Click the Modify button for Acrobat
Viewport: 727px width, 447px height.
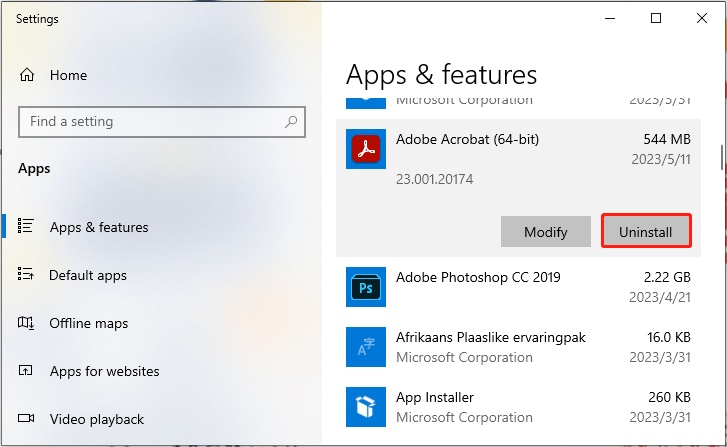click(x=546, y=231)
